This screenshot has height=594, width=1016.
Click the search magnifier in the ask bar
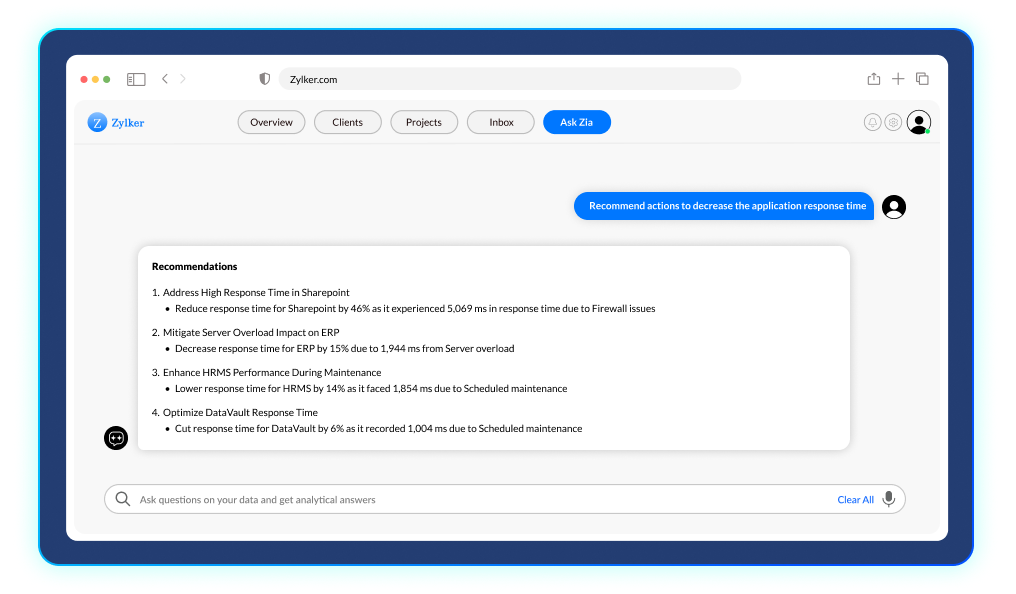click(122, 498)
